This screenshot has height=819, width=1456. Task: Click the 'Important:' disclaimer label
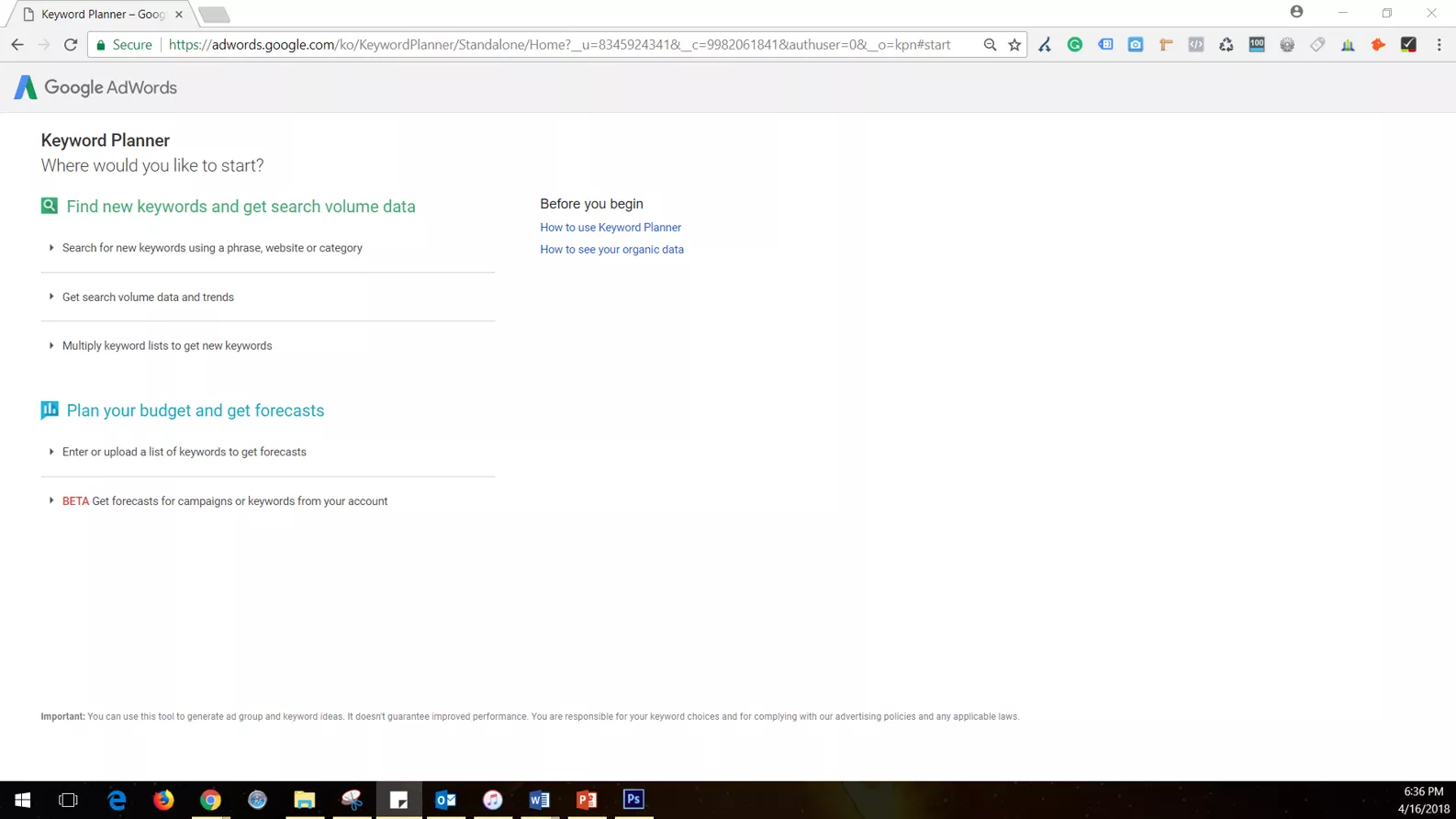[x=62, y=716]
